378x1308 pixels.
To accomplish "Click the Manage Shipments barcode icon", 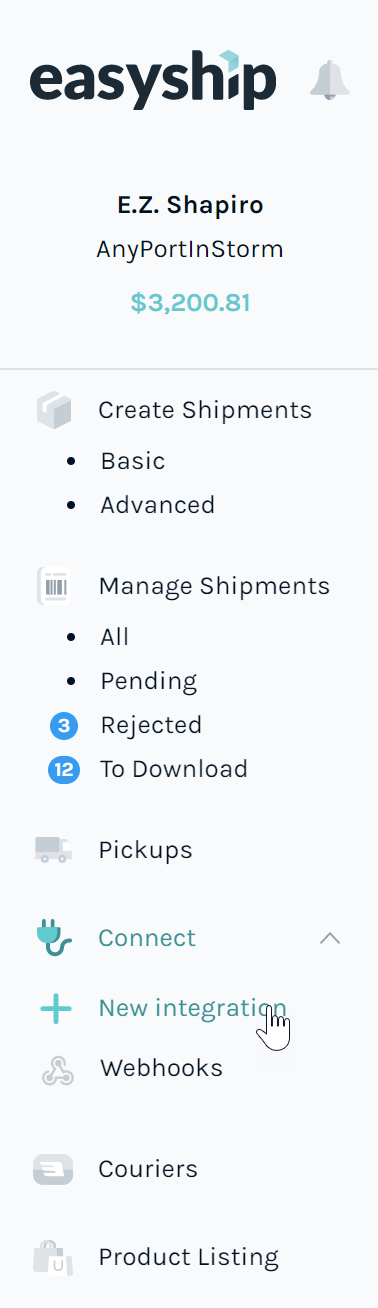I will 54,586.
